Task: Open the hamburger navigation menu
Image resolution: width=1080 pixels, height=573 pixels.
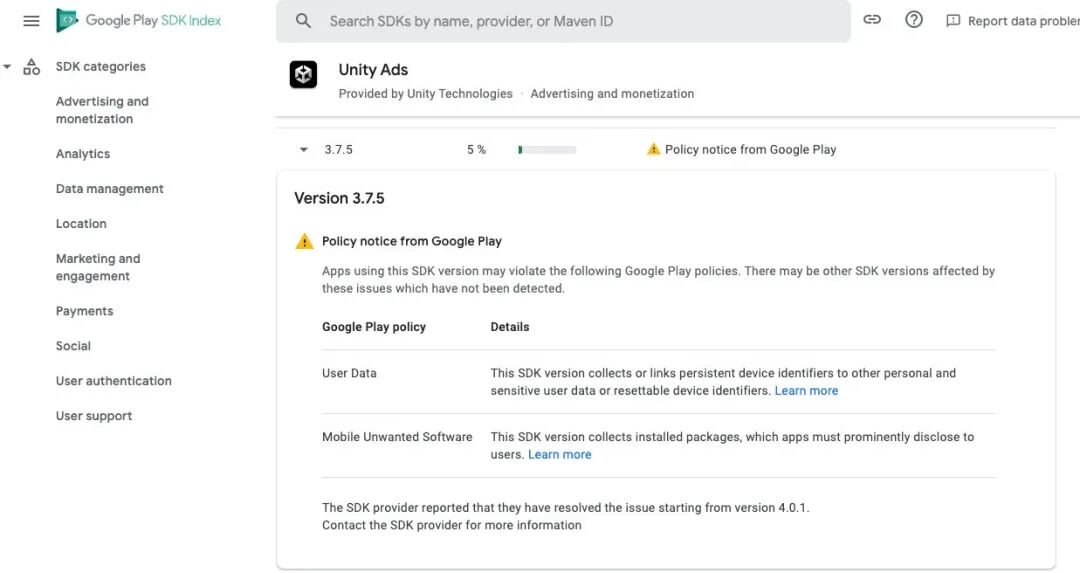Action: coord(31,21)
